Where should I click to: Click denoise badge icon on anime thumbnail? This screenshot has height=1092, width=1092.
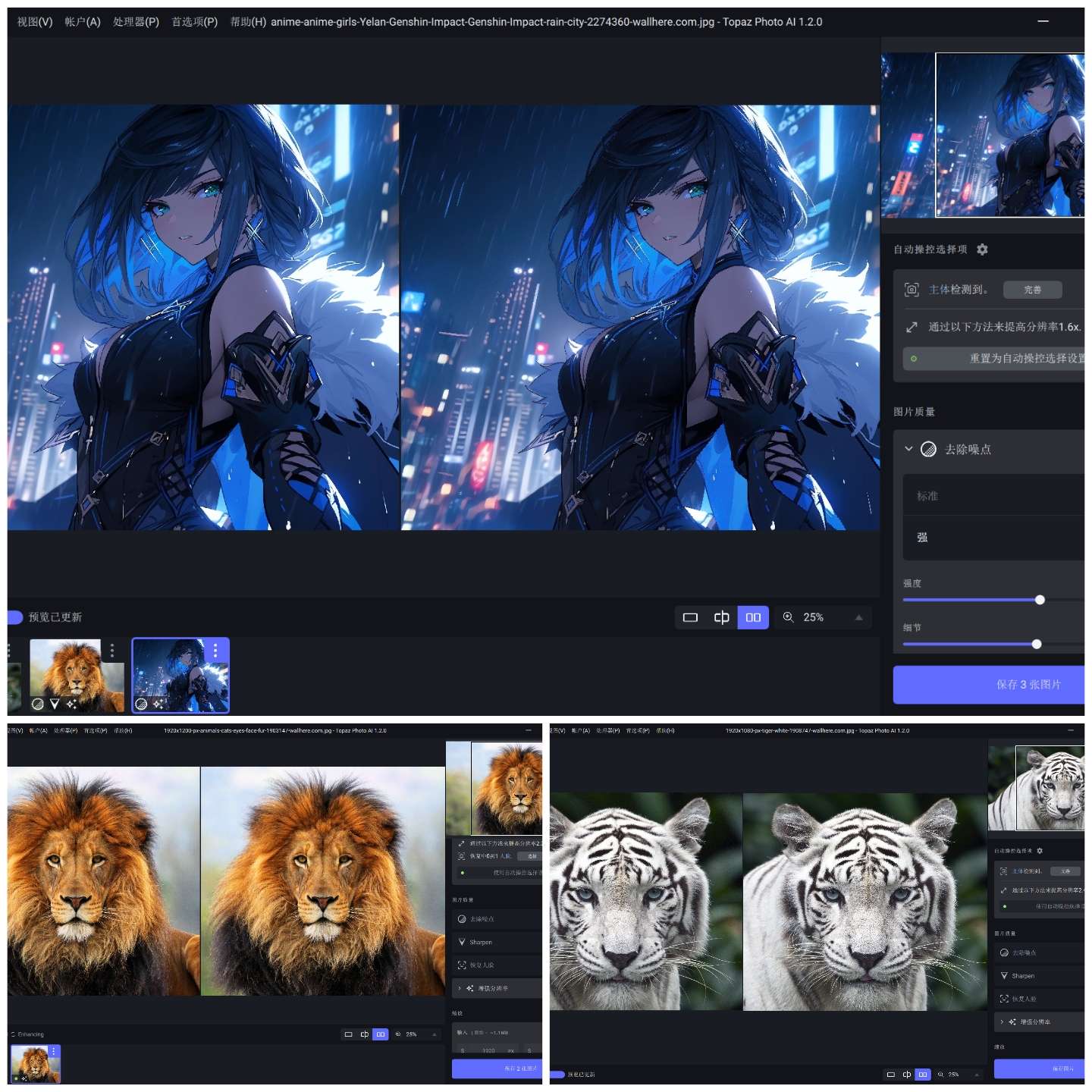[140, 704]
